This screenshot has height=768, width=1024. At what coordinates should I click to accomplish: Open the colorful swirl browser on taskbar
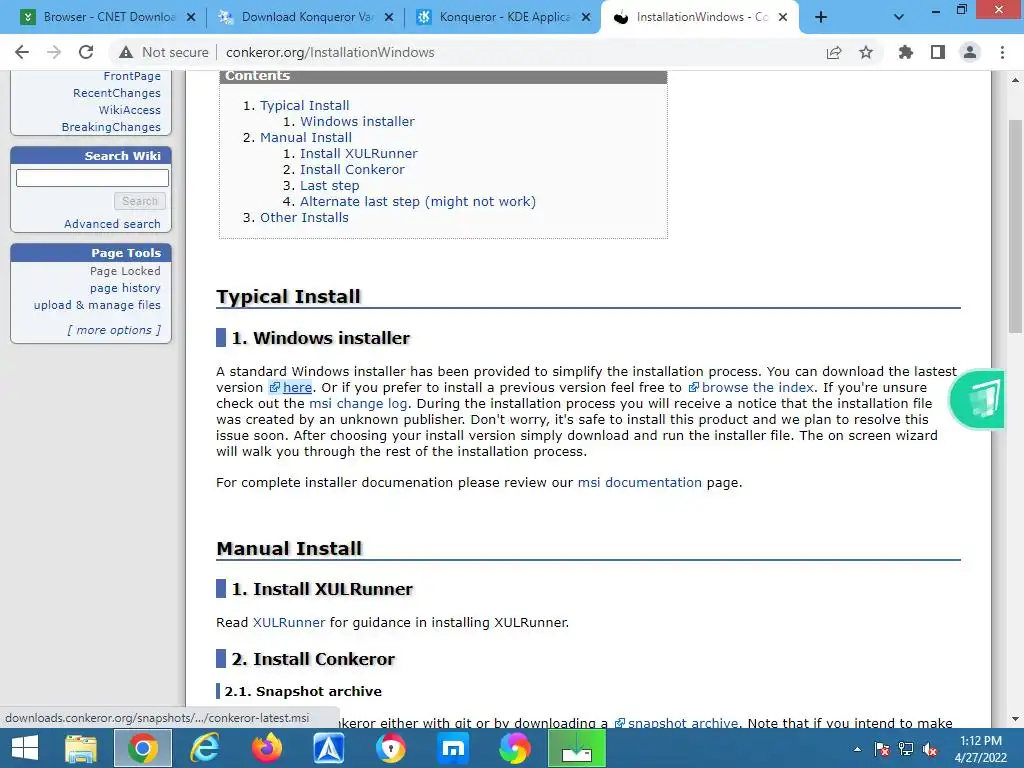(x=515, y=748)
